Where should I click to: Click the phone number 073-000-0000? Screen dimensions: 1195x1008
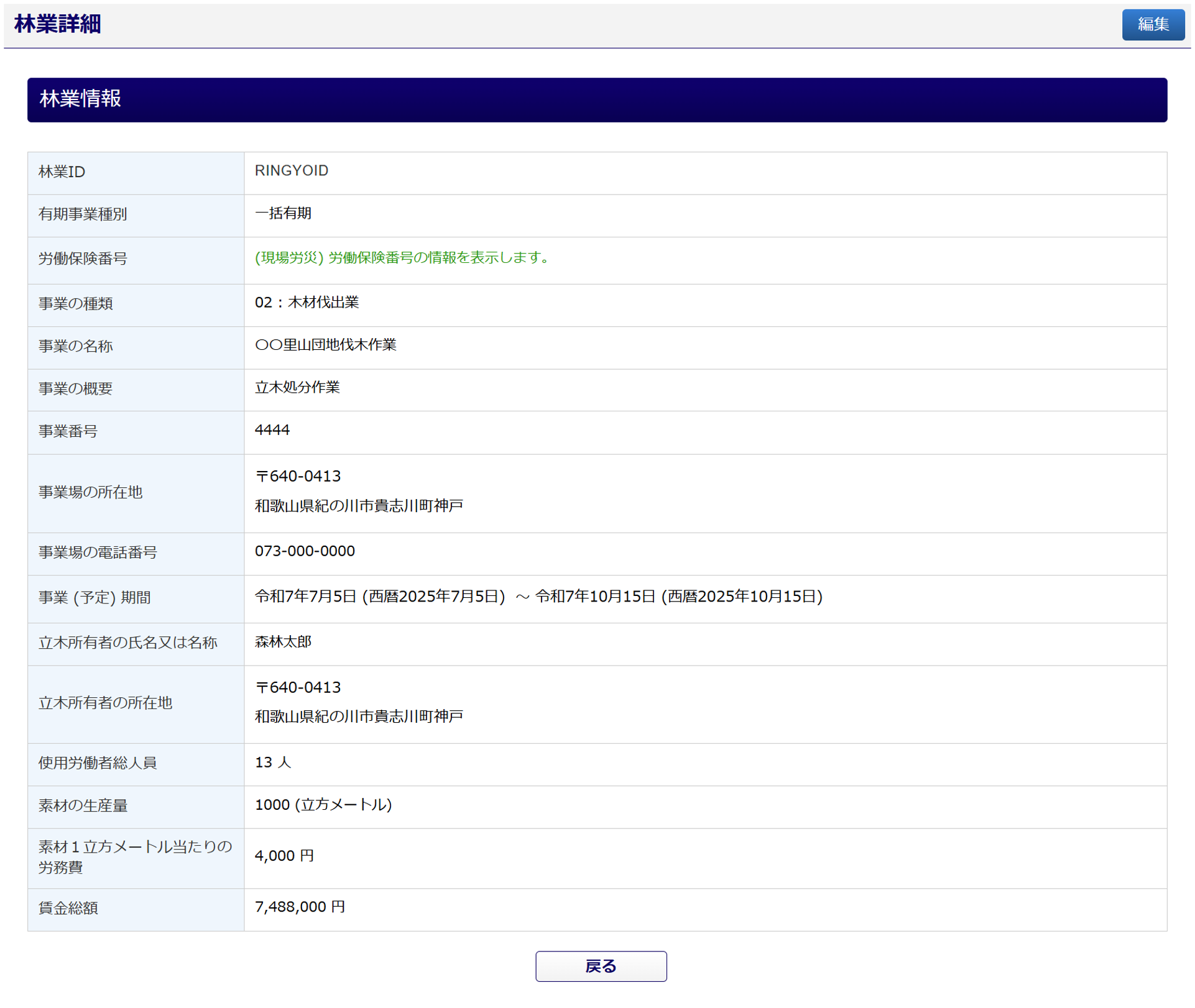(305, 551)
